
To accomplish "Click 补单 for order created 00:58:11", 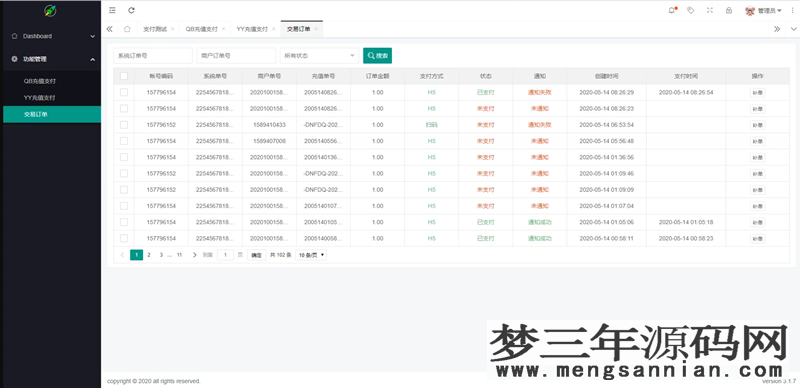I will (x=758, y=238).
